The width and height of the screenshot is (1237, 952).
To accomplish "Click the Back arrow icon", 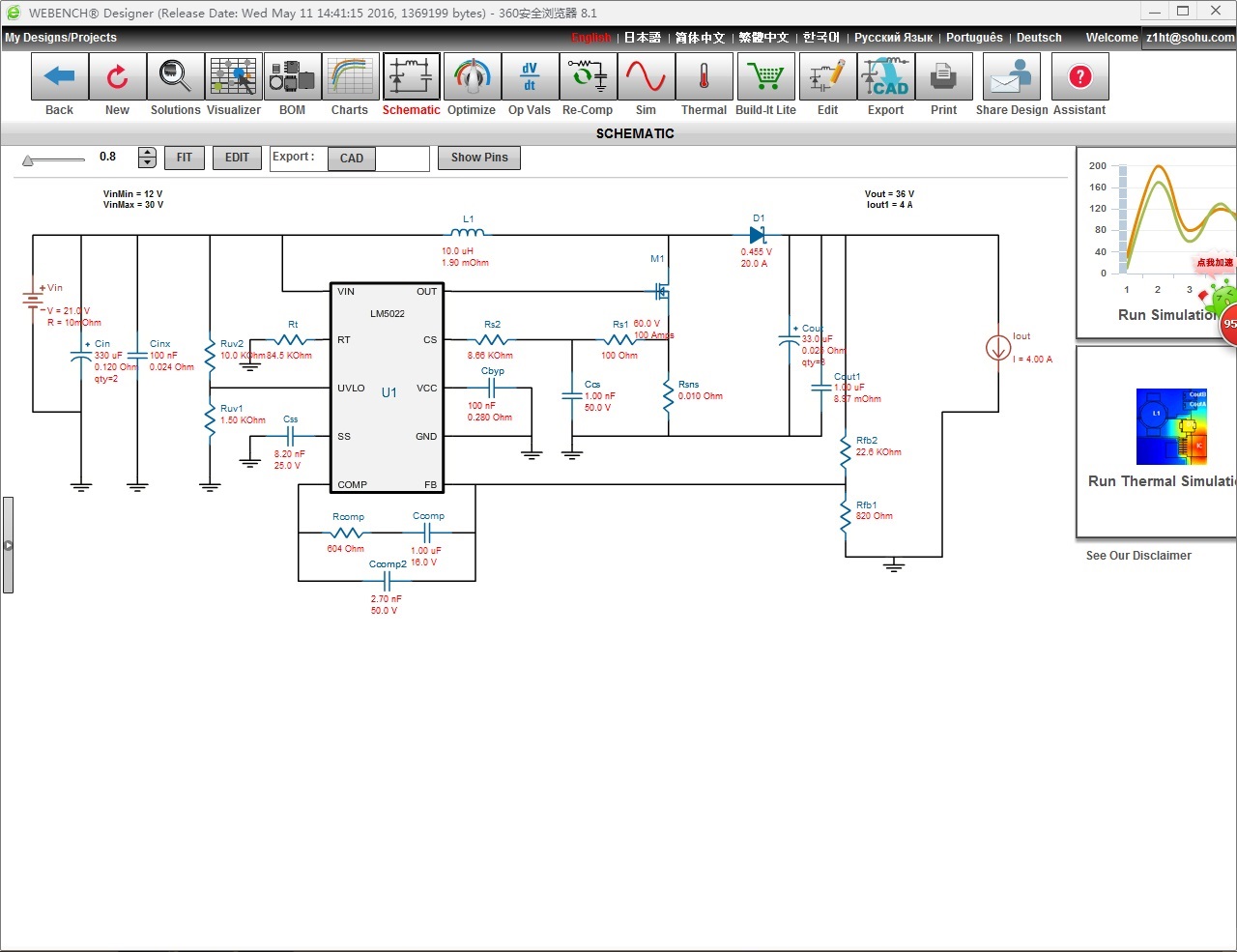I will (x=60, y=77).
